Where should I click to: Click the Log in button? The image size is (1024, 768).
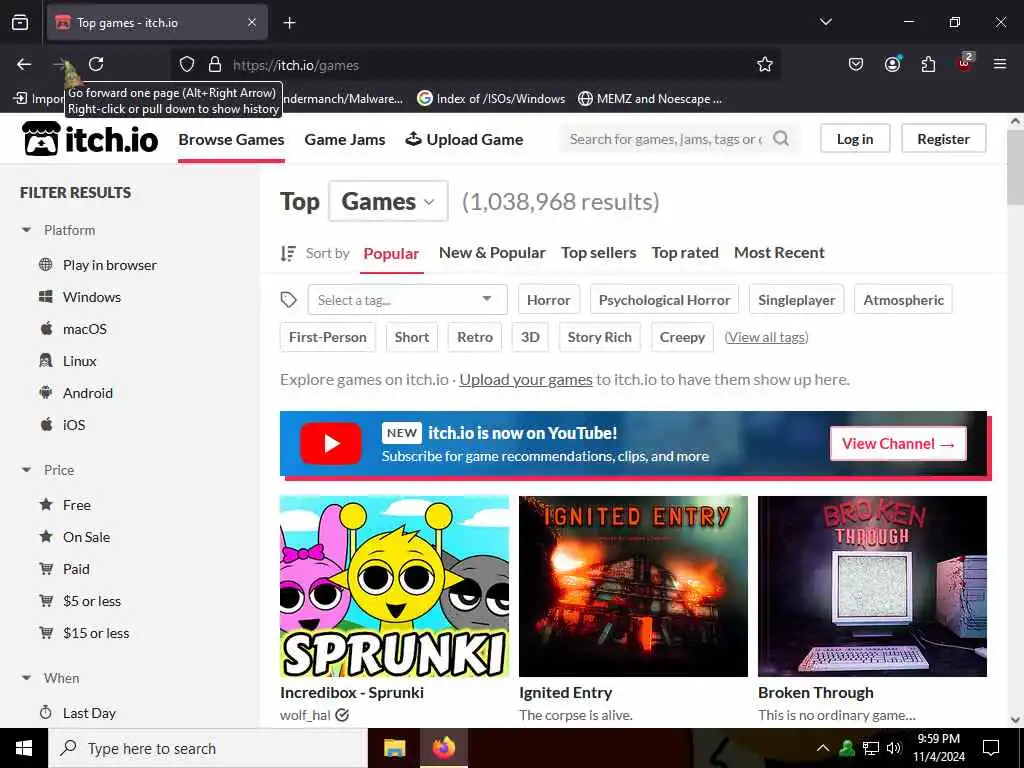[x=855, y=138]
